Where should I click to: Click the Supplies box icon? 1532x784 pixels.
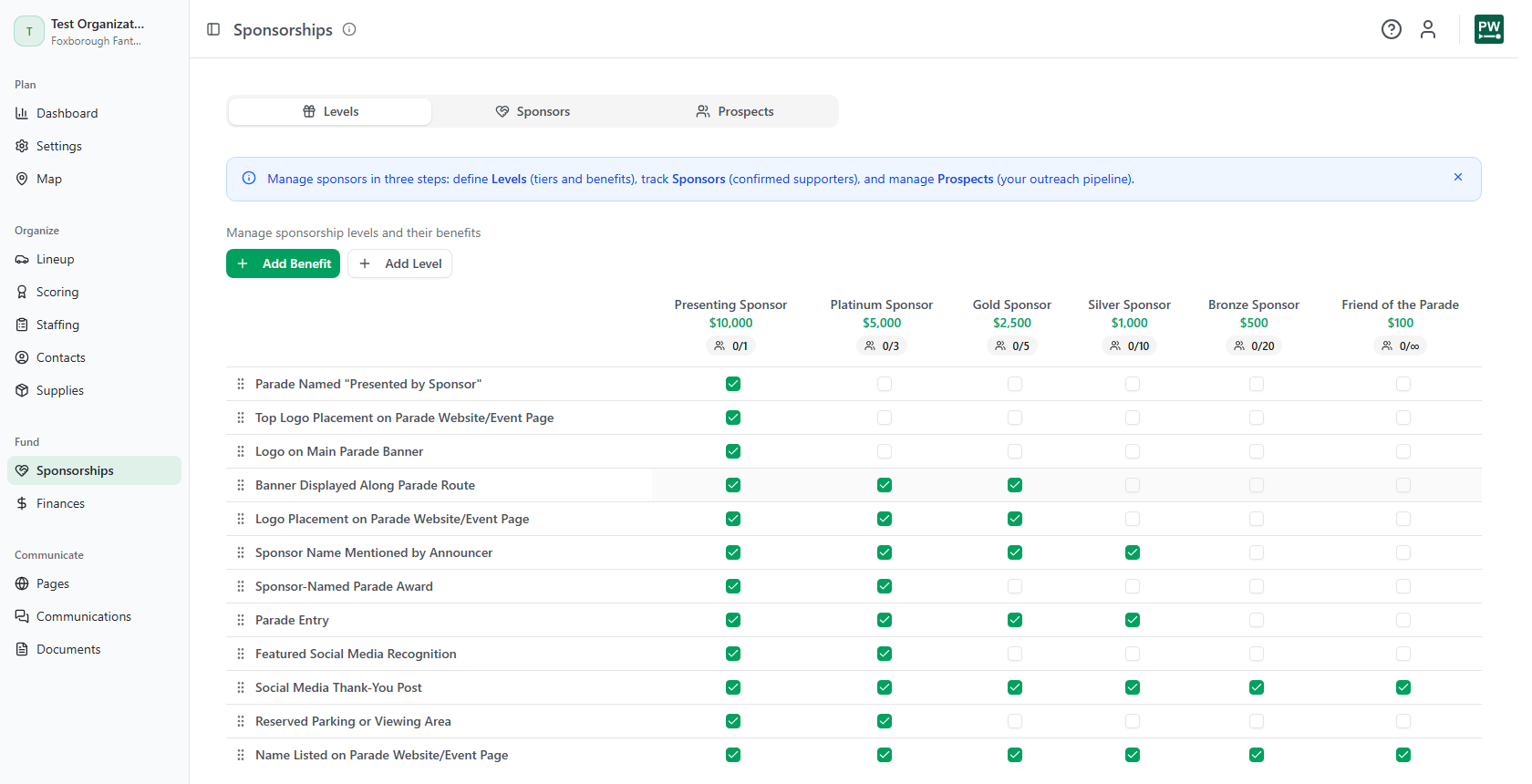point(22,390)
